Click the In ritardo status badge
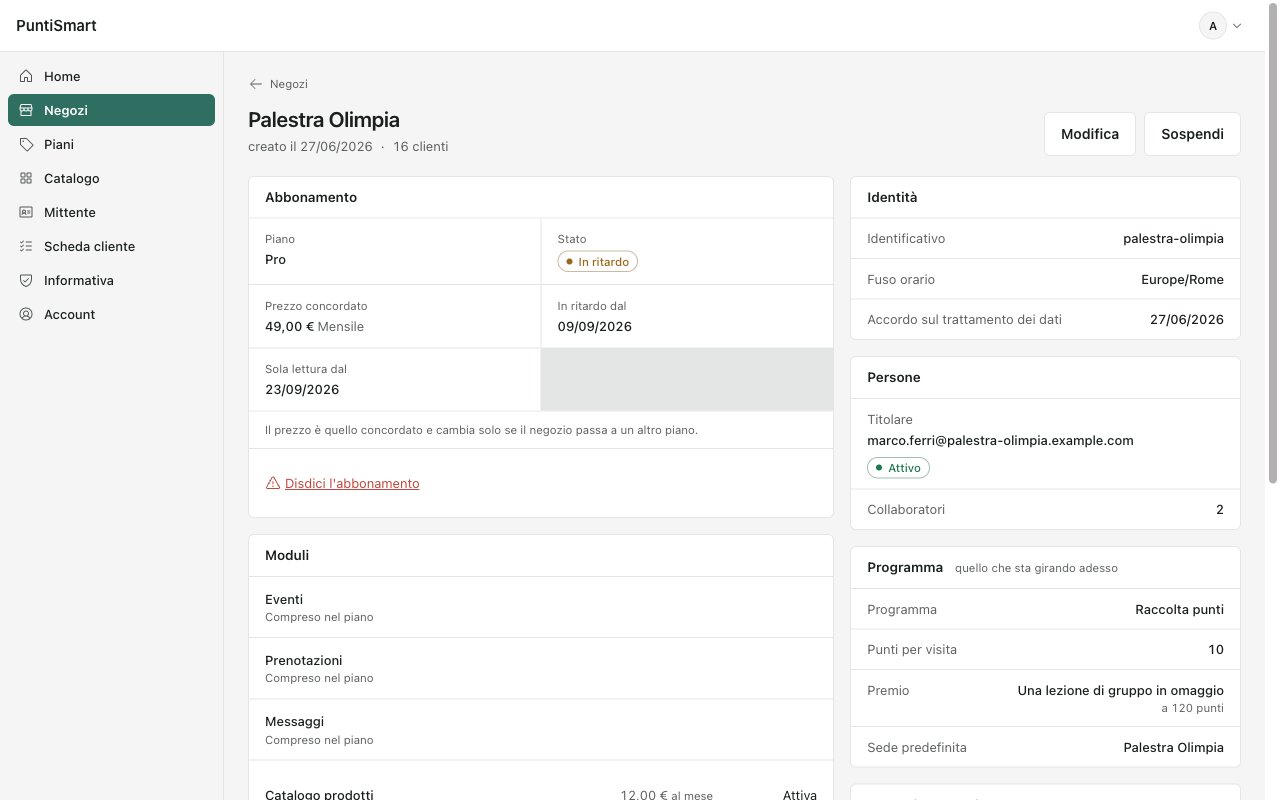1280x800 pixels. 598,262
